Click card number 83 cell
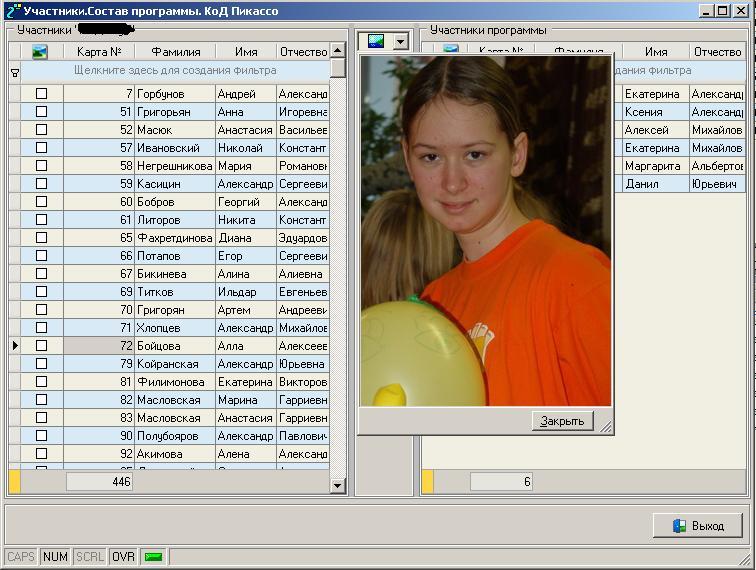The width and height of the screenshot is (756, 570). coord(99,418)
